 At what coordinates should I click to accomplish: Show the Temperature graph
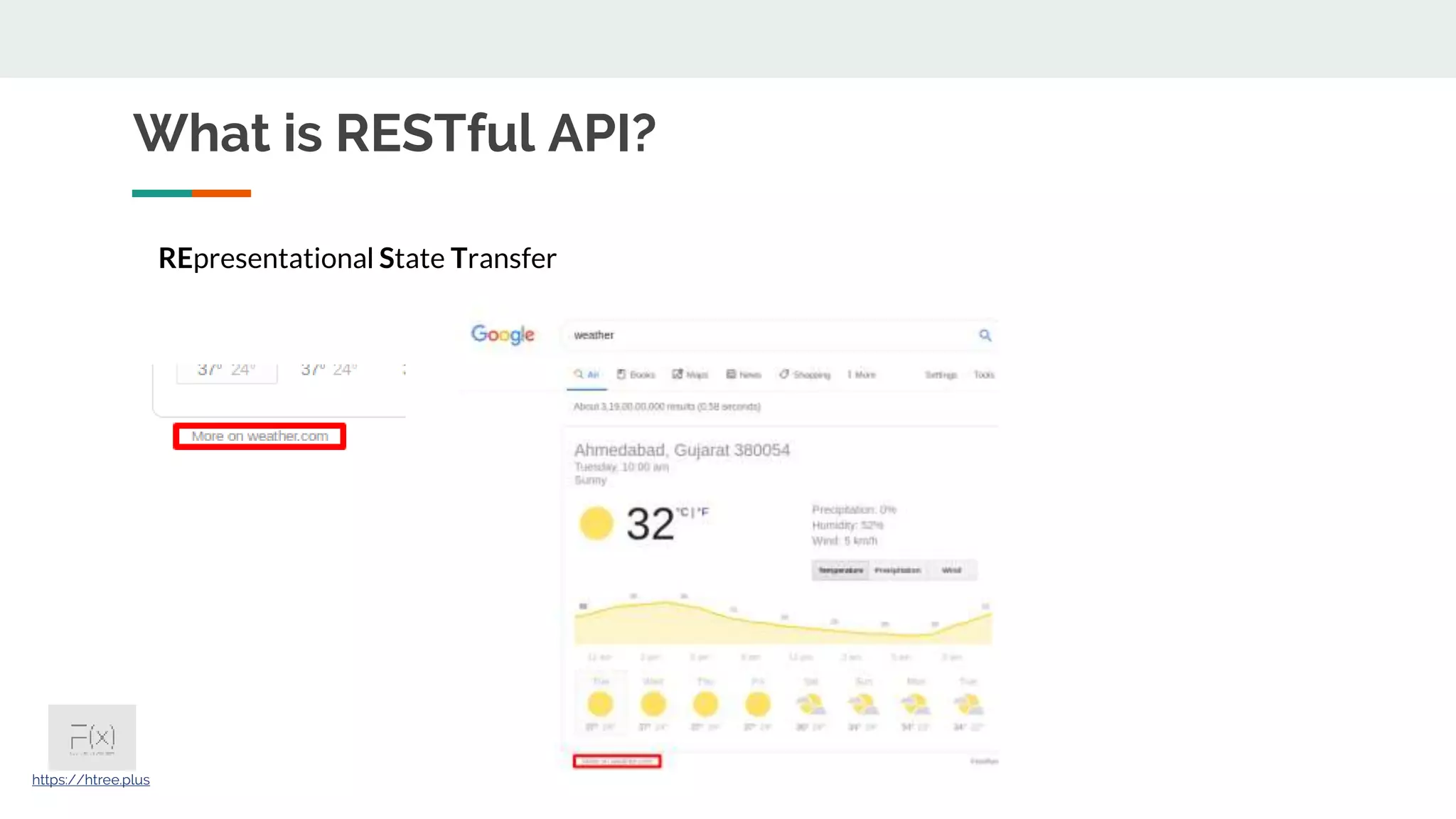840,570
